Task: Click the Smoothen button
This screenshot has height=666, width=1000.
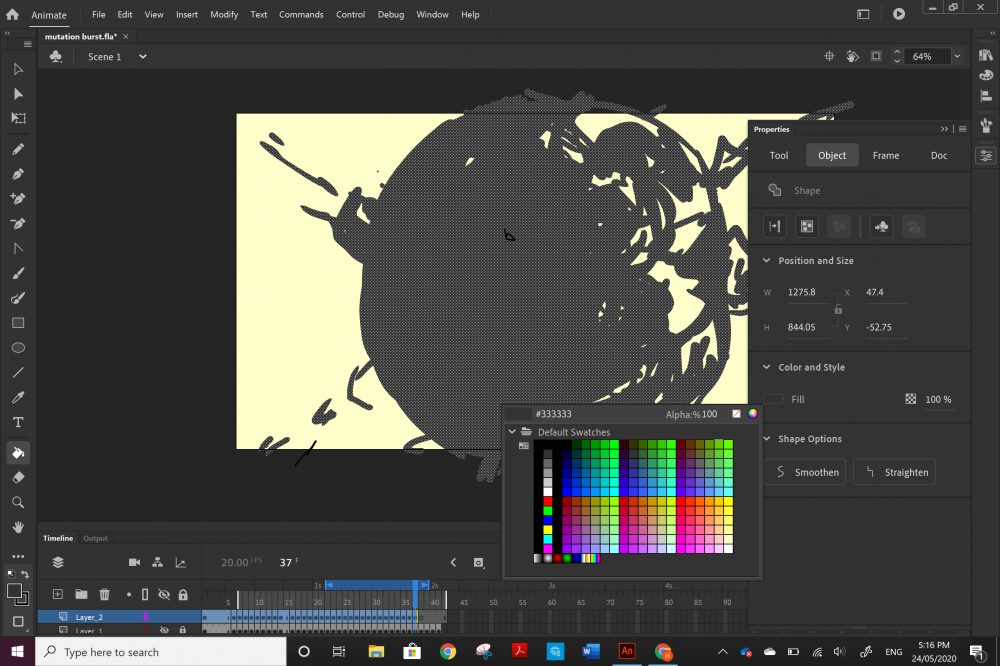Action: click(806, 472)
